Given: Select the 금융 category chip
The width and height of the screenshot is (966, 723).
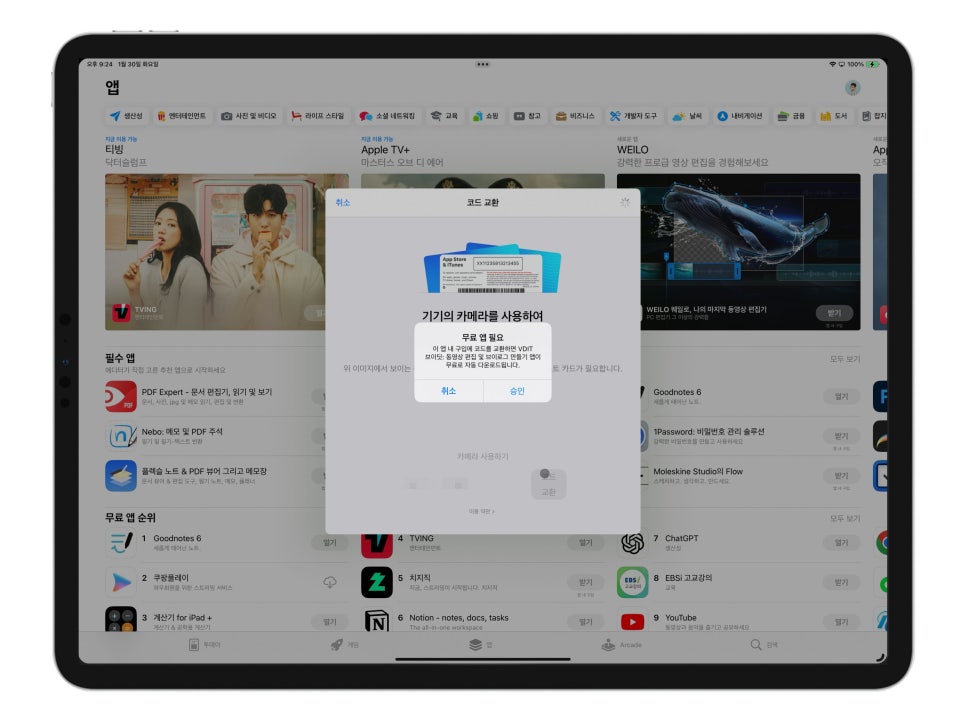Looking at the screenshot, I should pyautogui.click(x=792, y=116).
